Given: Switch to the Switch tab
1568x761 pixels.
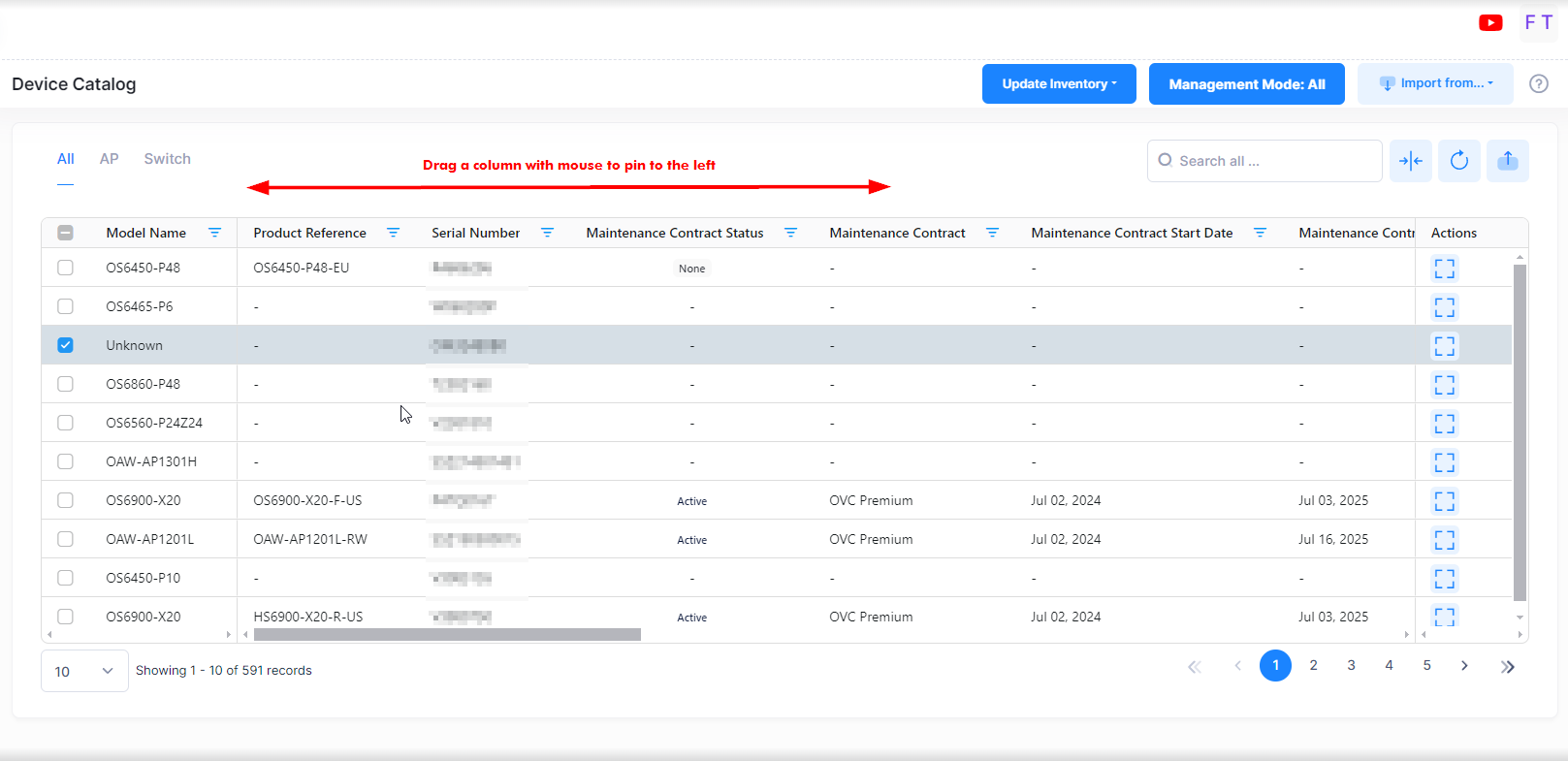Looking at the screenshot, I should [x=167, y=159].
